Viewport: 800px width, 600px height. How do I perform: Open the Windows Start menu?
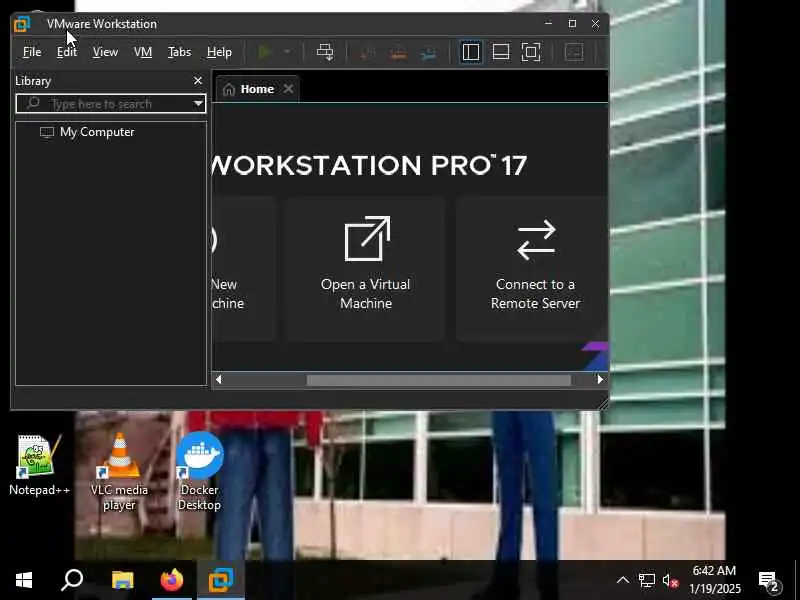click(23, 580)
